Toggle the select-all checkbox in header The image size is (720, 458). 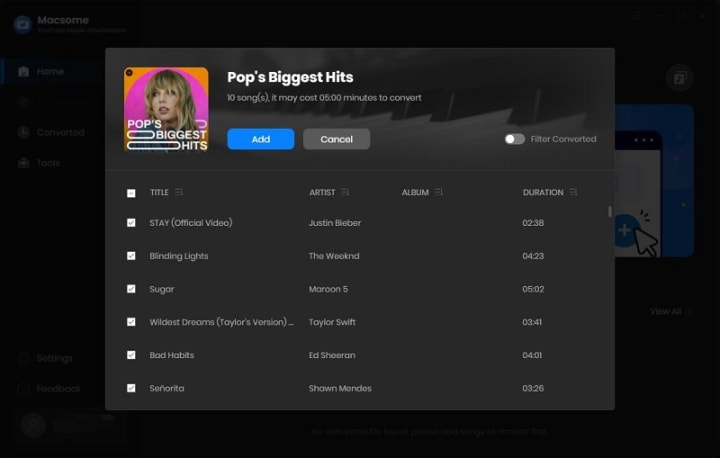[x=131, y=193]
